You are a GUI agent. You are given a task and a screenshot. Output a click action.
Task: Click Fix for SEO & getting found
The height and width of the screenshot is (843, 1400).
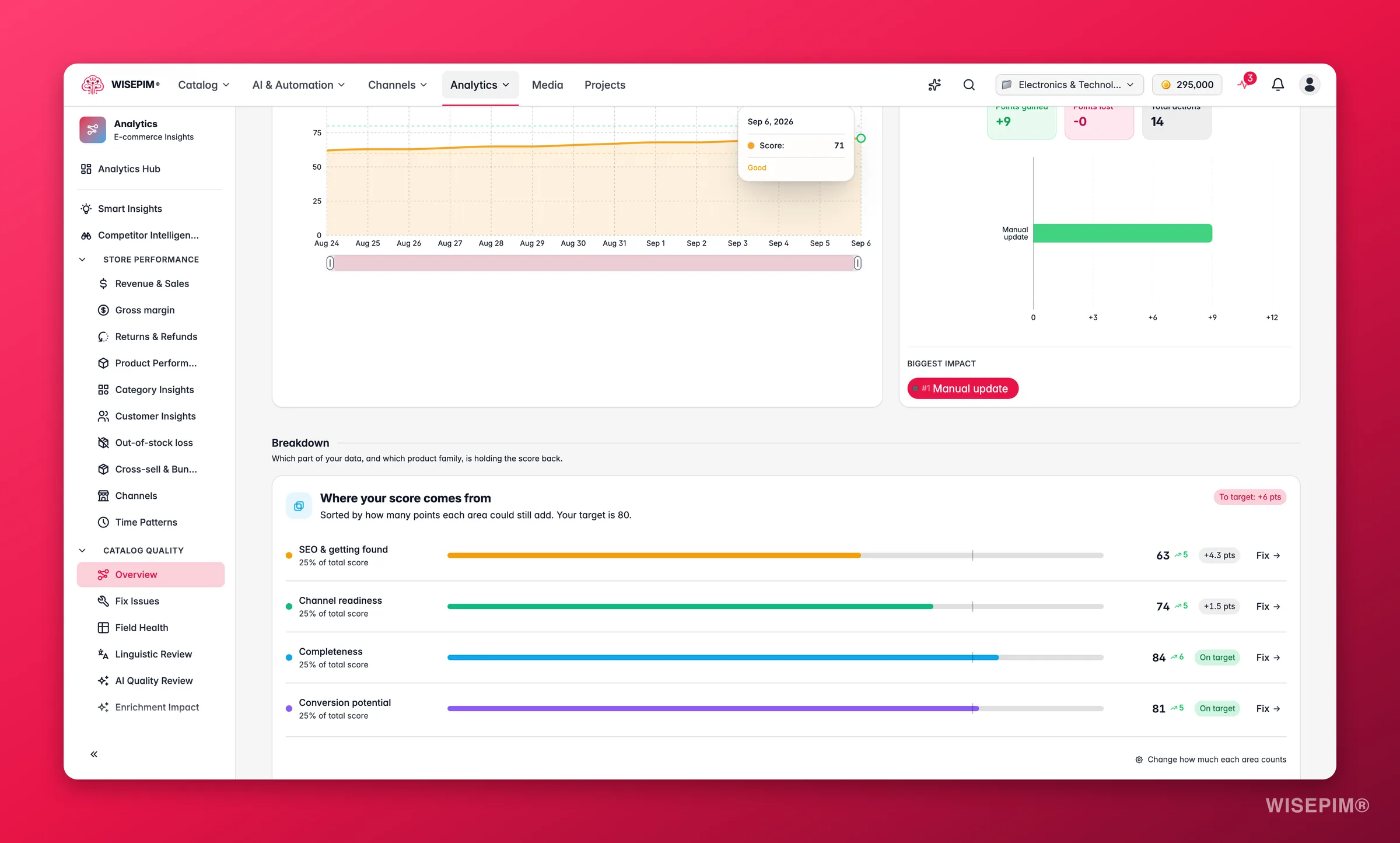pos(1268,555)
